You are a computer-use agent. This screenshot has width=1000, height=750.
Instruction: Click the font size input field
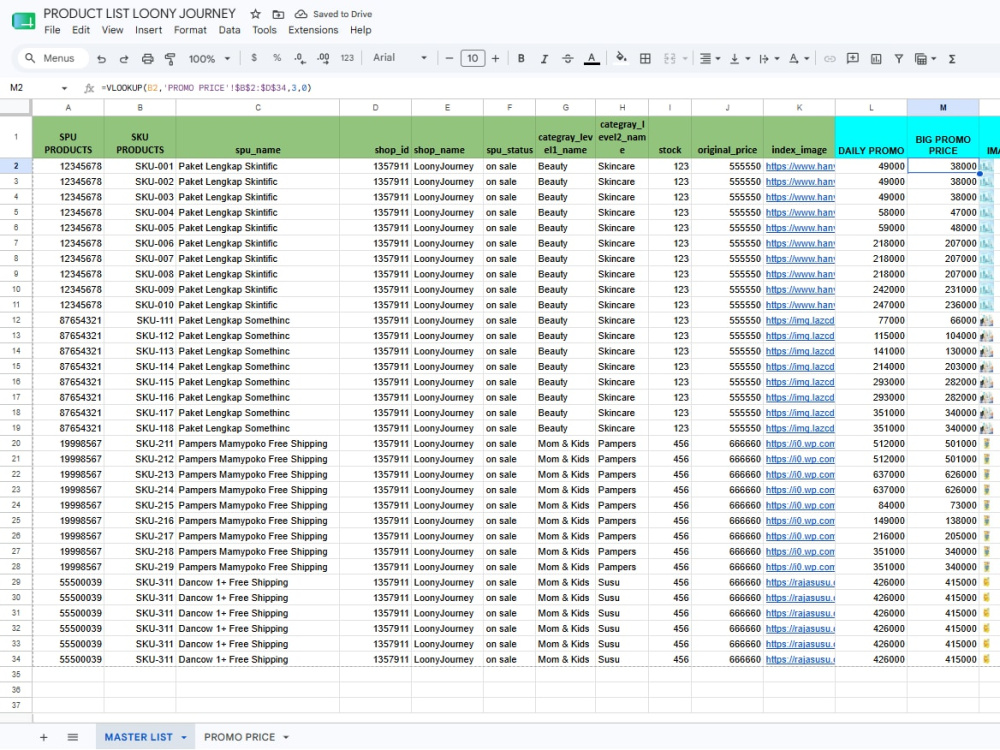(473, 59)
